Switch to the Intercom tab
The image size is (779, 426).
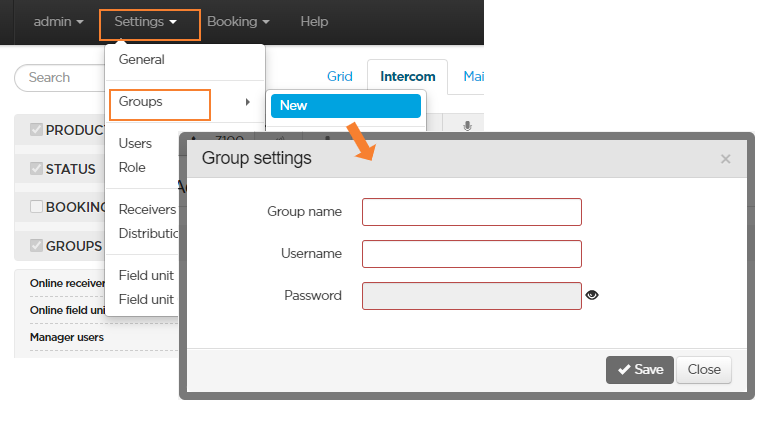[x=407, y=77]
